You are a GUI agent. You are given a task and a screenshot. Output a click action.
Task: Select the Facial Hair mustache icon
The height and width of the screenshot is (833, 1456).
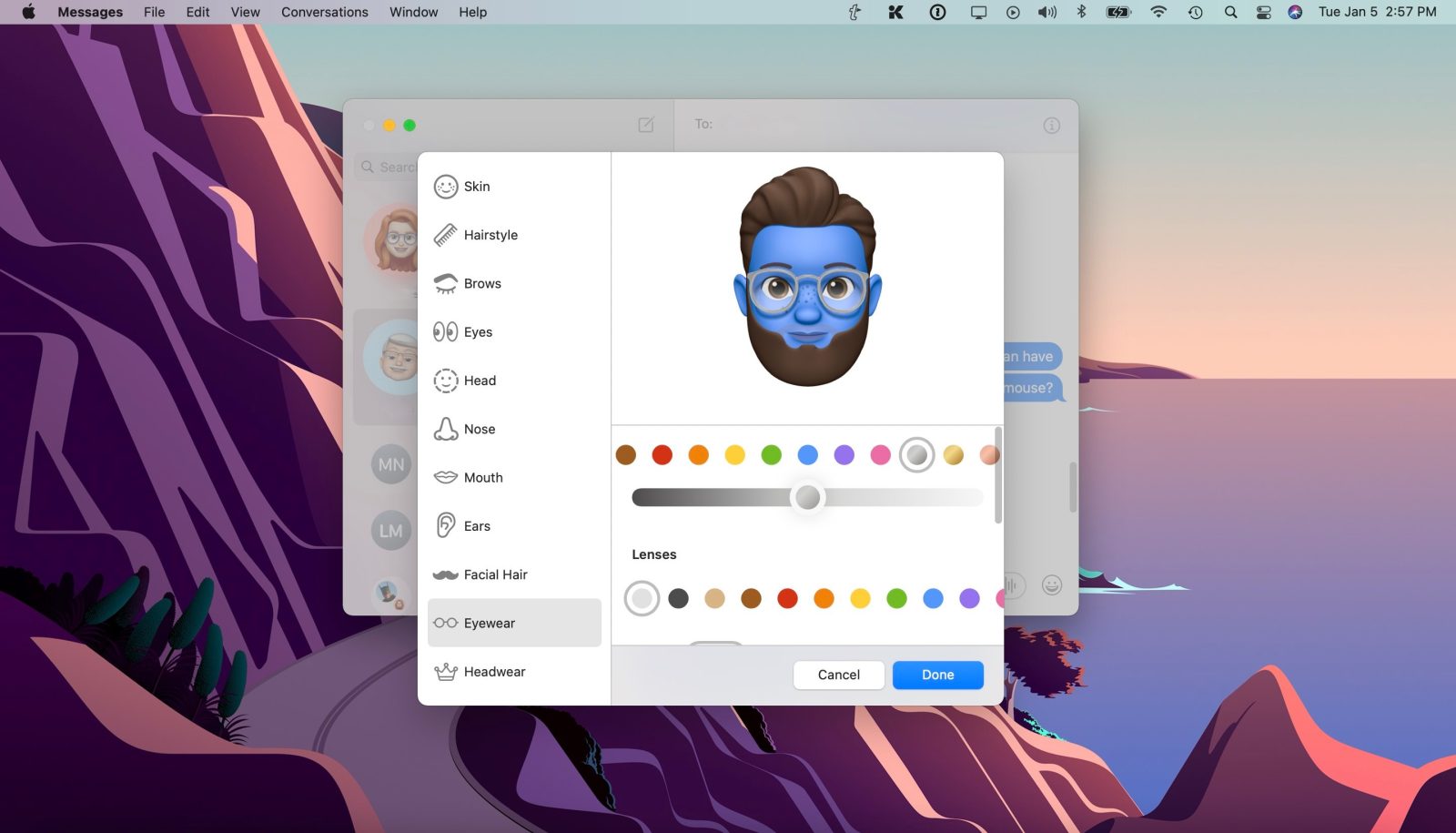pyautogui.click(x=446, y=575)
